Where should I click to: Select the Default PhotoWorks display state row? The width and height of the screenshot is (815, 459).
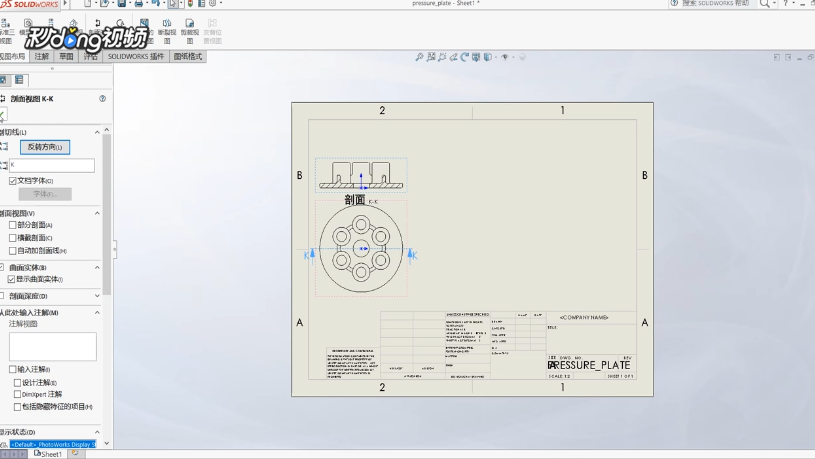(x=53, y=444)
